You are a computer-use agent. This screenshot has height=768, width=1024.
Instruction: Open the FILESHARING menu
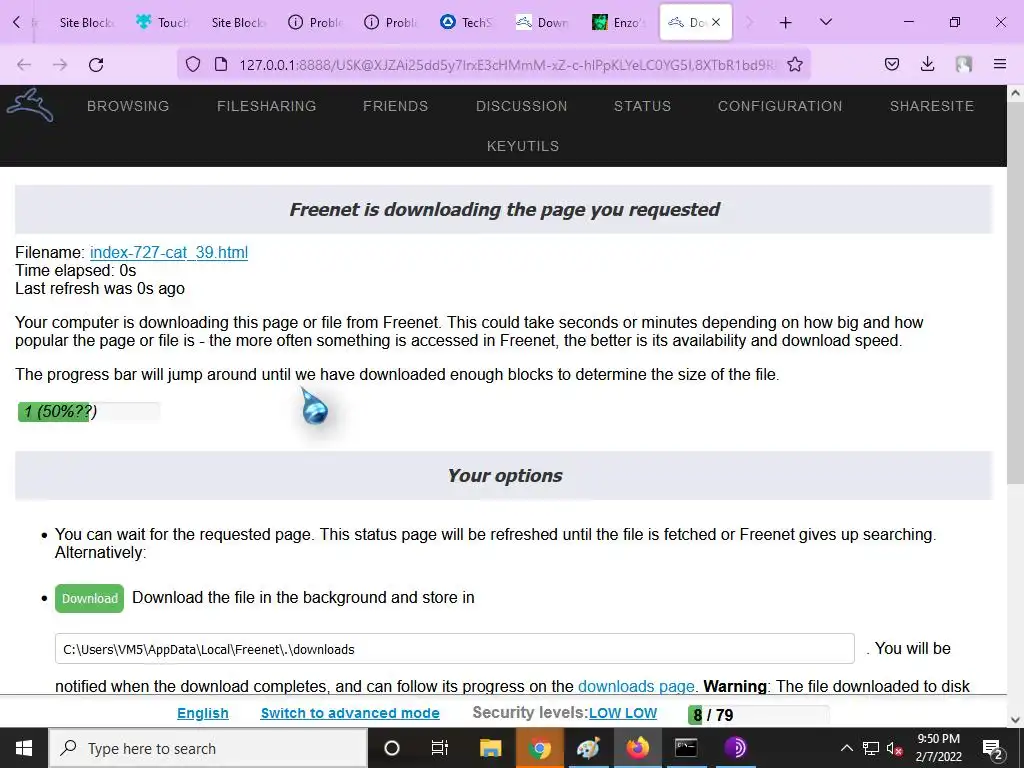[x=266, y=106]
